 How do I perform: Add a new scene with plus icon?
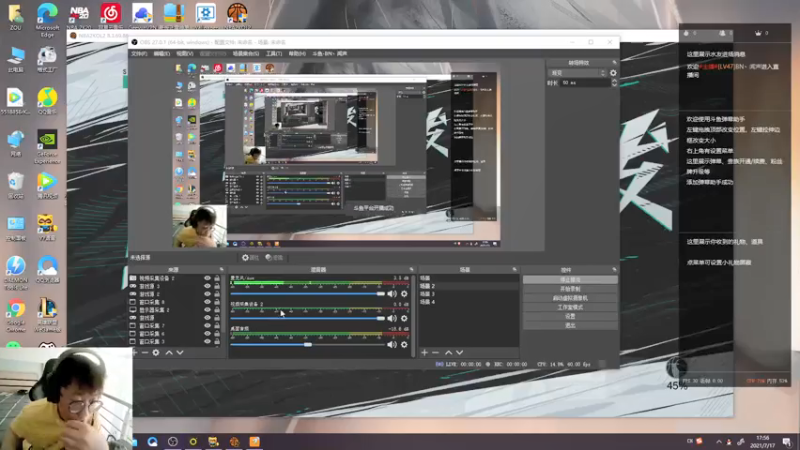point(424,353)
